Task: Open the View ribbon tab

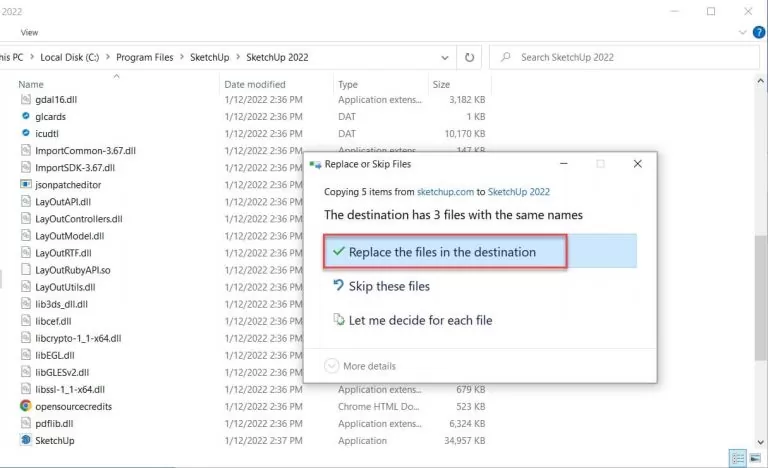Action: click(30, 32)
